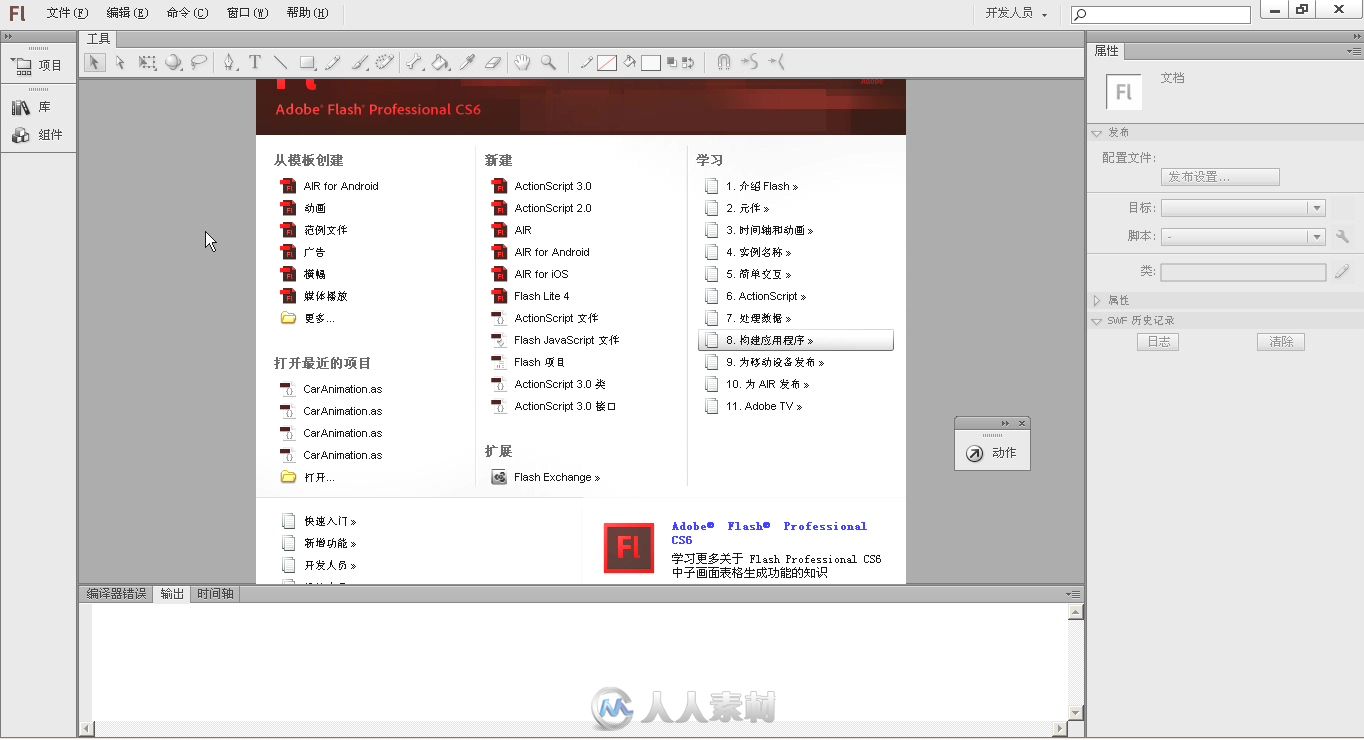Create a new AIR for iOS document
1364x740 pixels.
pyautogui.click(x=530, y=274)
